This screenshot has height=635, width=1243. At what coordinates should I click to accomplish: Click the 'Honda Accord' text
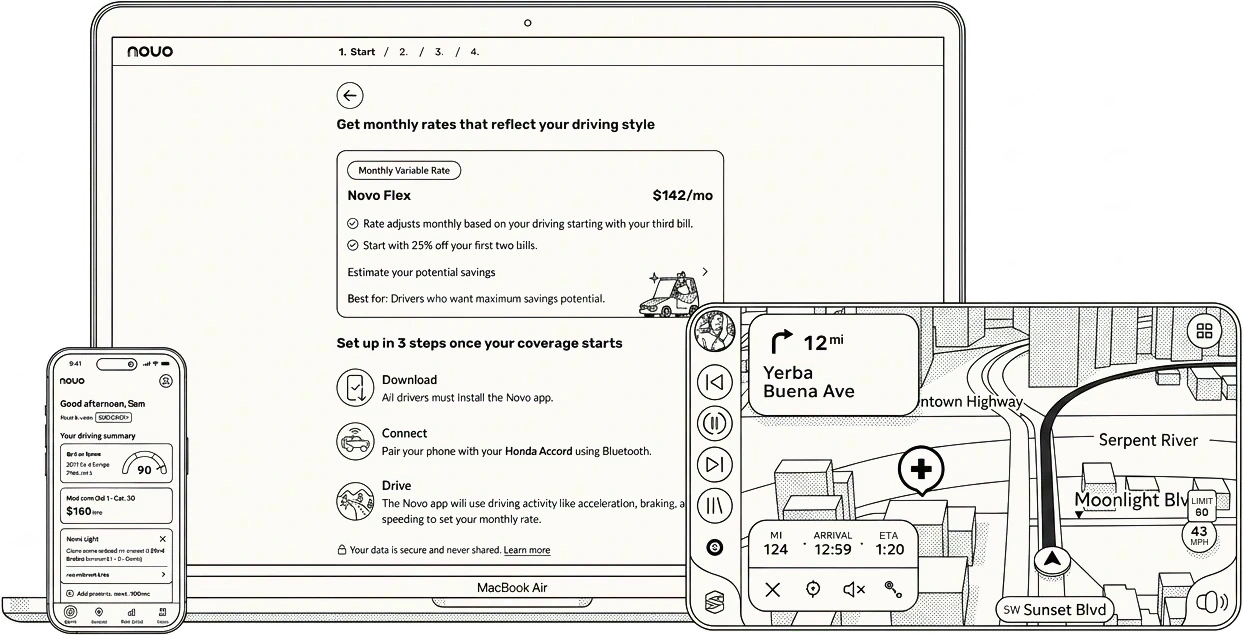[x=539, y=451]
